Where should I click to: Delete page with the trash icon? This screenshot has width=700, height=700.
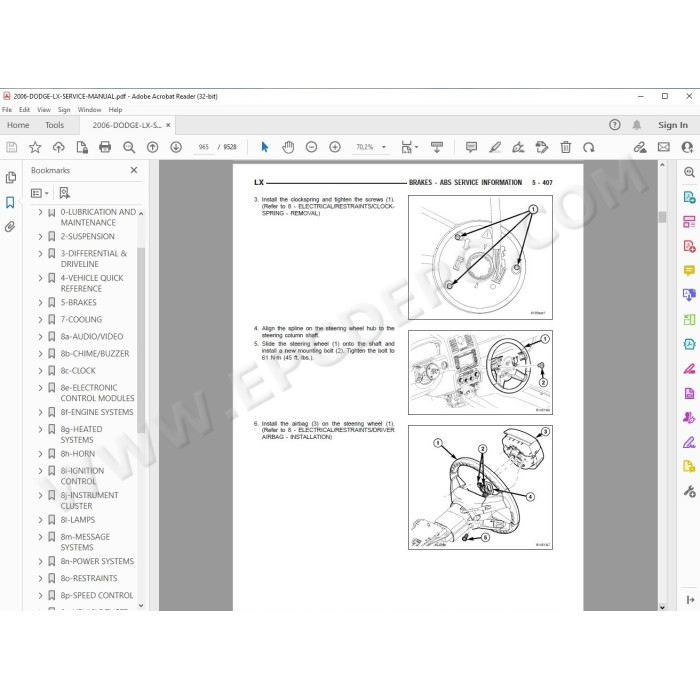(x=566, y=147)
